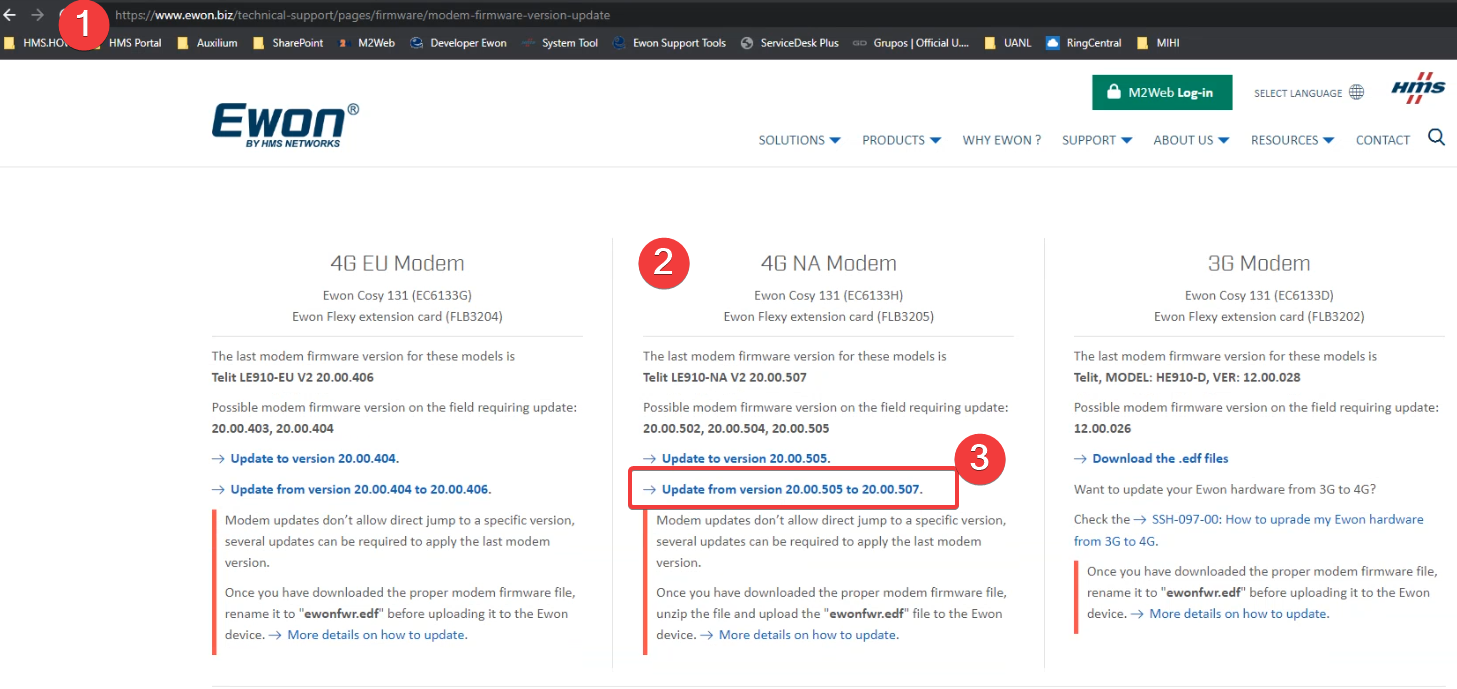
Task: Click the browser address bar URL
Action: pyautogui.click(x=362, y=15)
